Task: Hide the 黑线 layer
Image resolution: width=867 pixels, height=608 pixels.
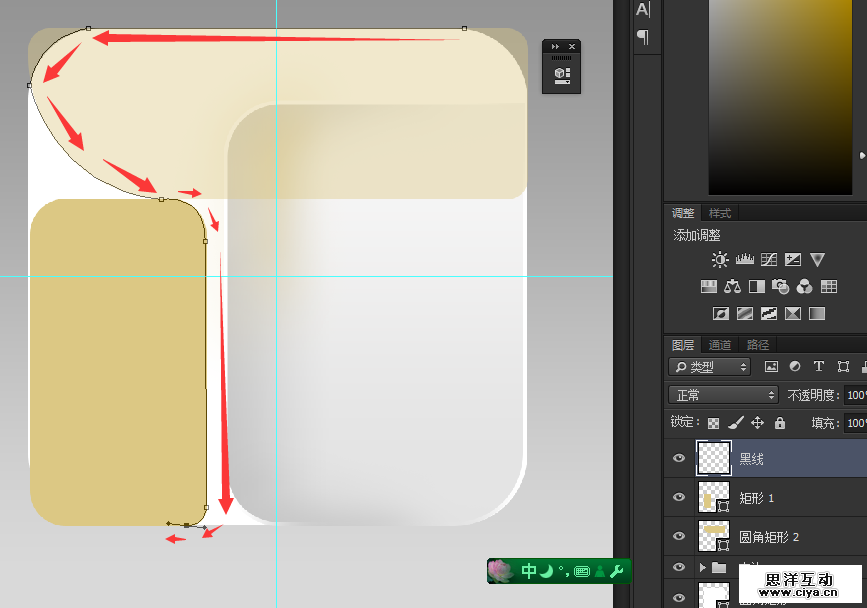Action: (x=680, y=458)
